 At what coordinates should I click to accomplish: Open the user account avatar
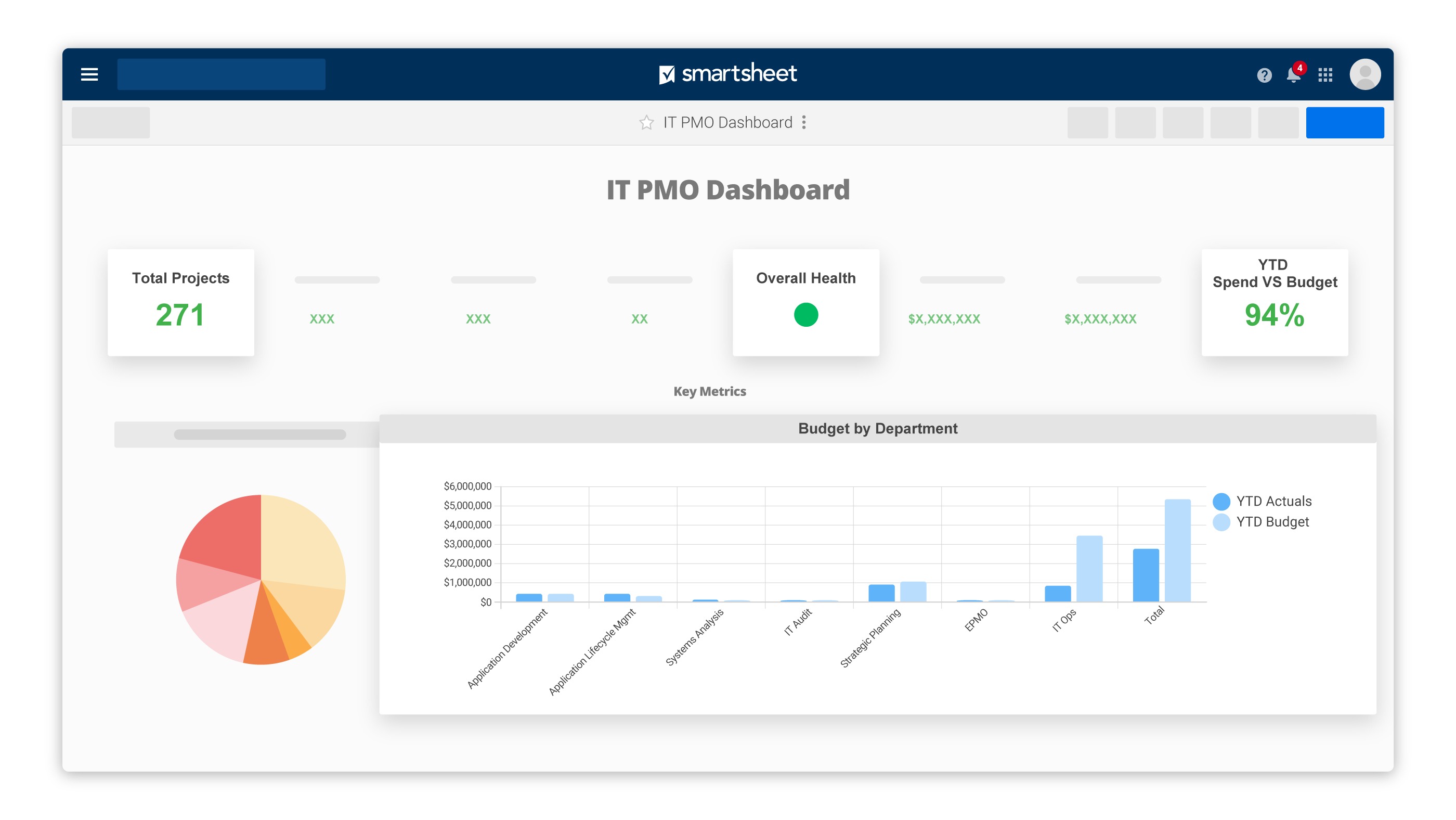click(x=1364, y=74)
